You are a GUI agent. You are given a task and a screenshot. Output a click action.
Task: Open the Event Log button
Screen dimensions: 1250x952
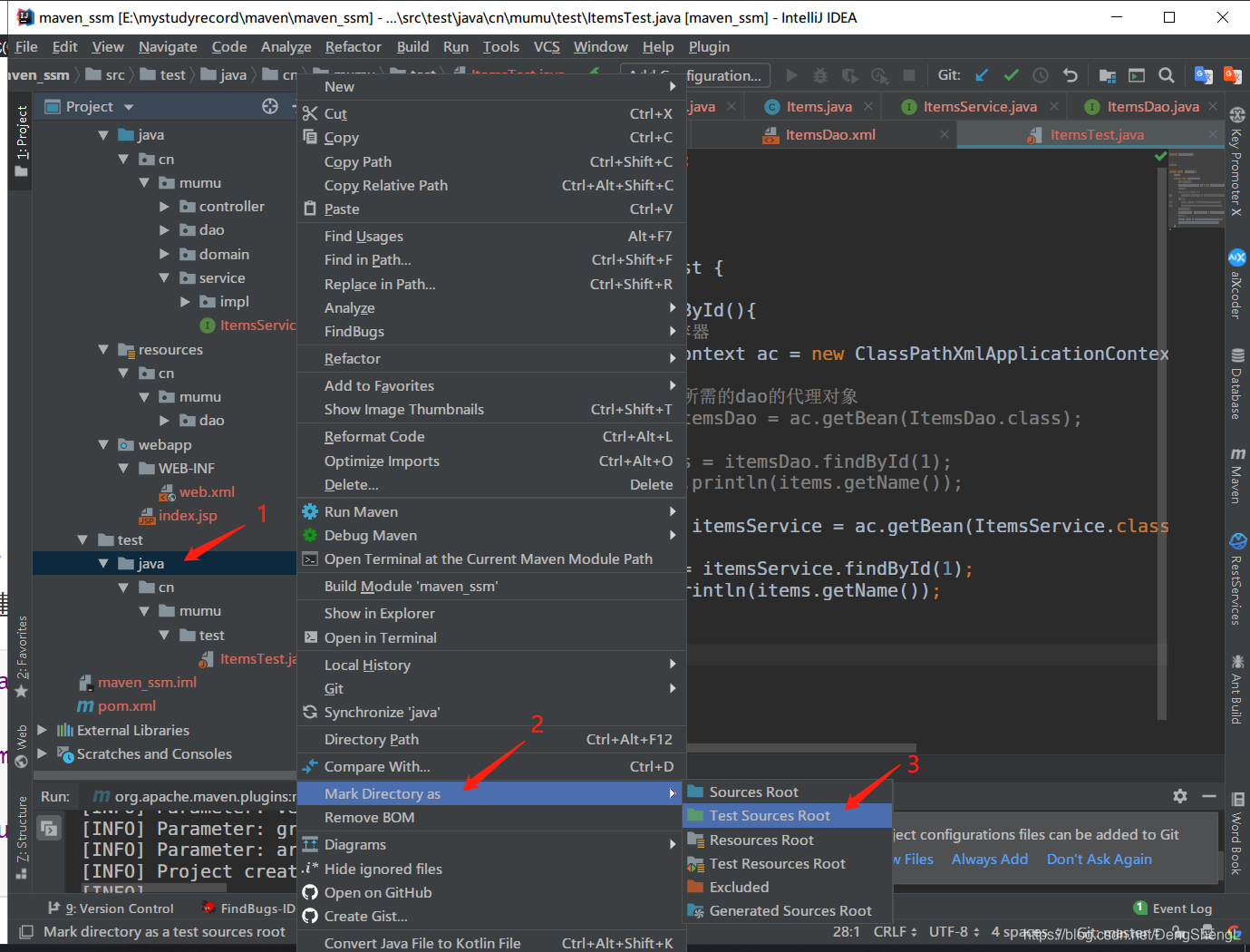coord(1173,908)
